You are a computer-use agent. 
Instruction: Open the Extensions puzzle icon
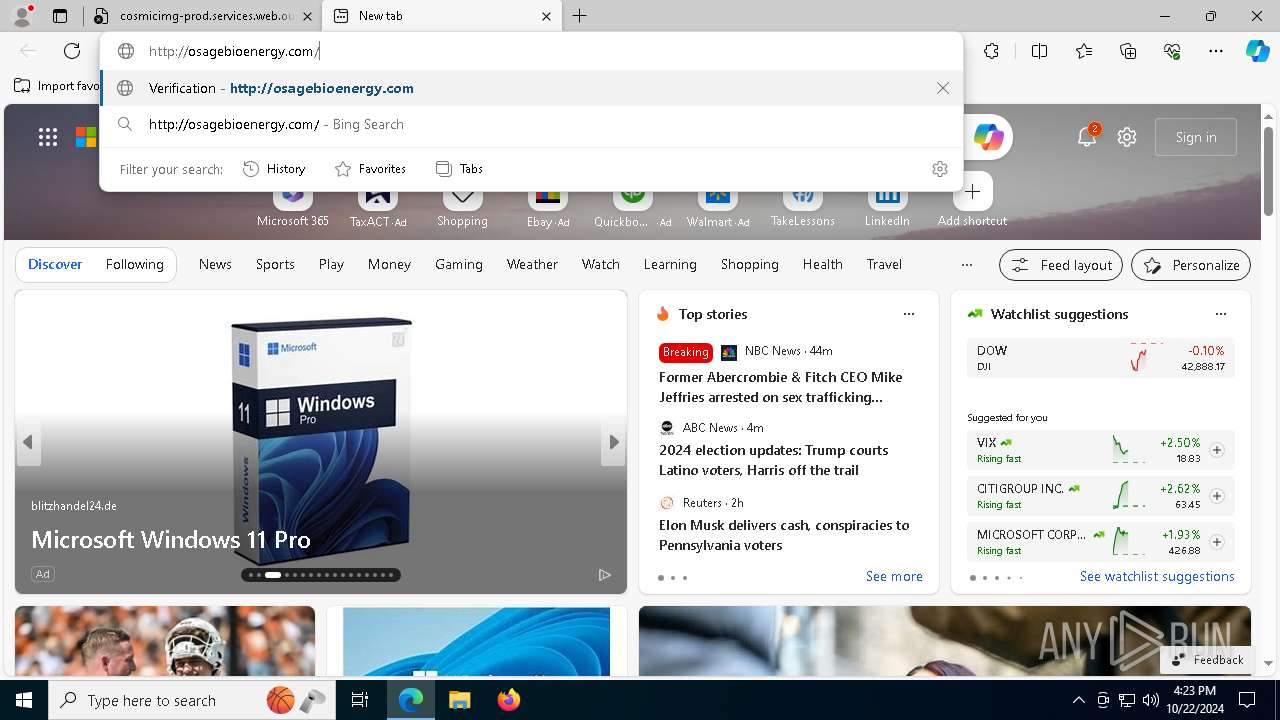(x=991, y=51)
